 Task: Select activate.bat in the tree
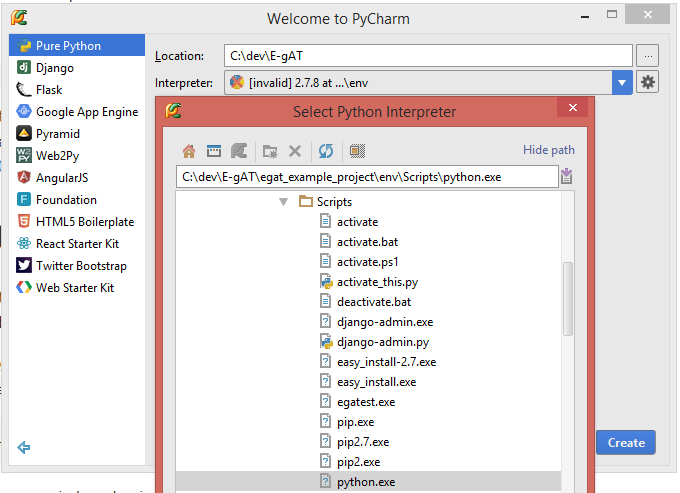tap(367, 242)
